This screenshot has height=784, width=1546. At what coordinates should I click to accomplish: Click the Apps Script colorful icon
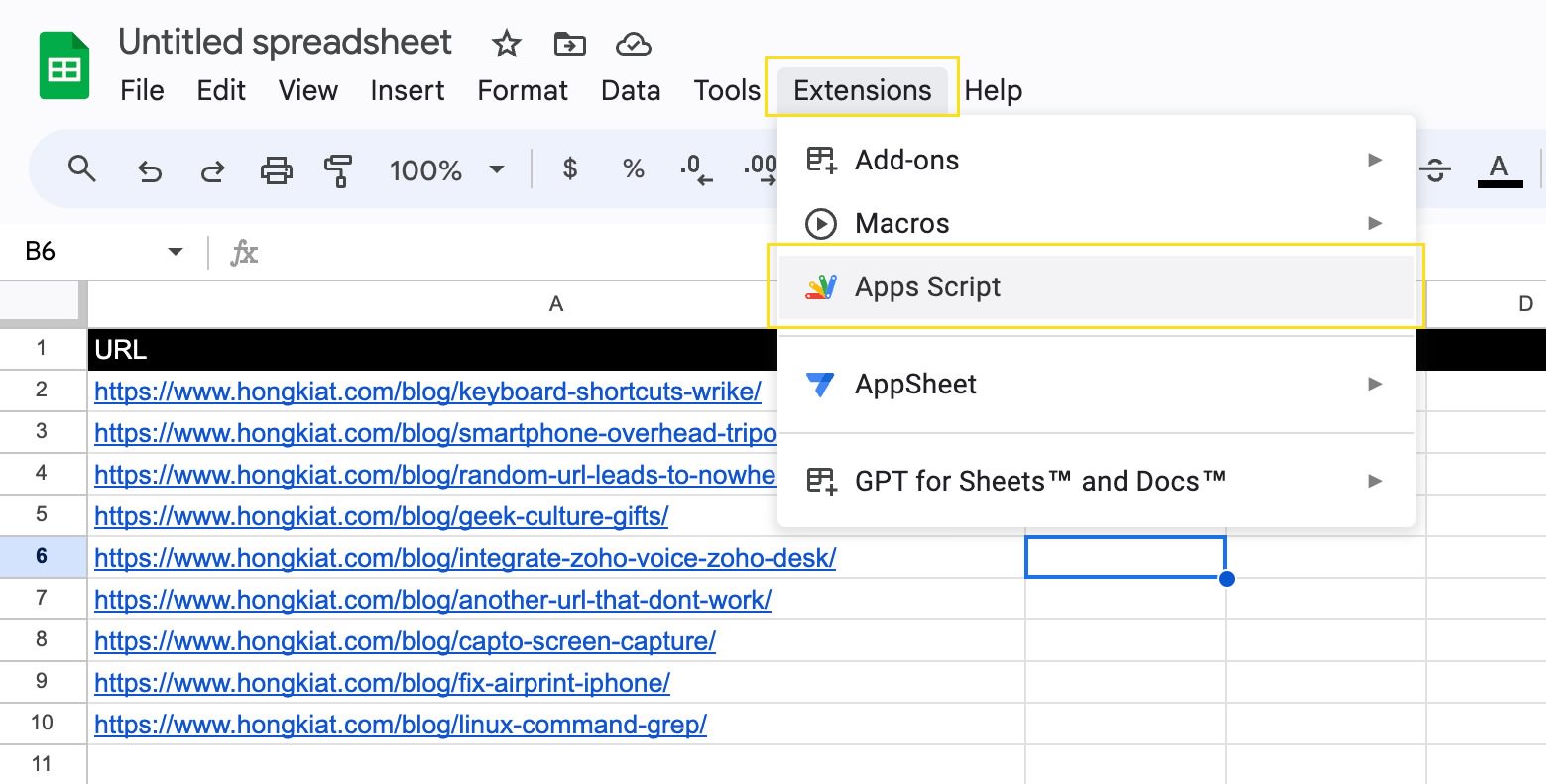[821, 287]
